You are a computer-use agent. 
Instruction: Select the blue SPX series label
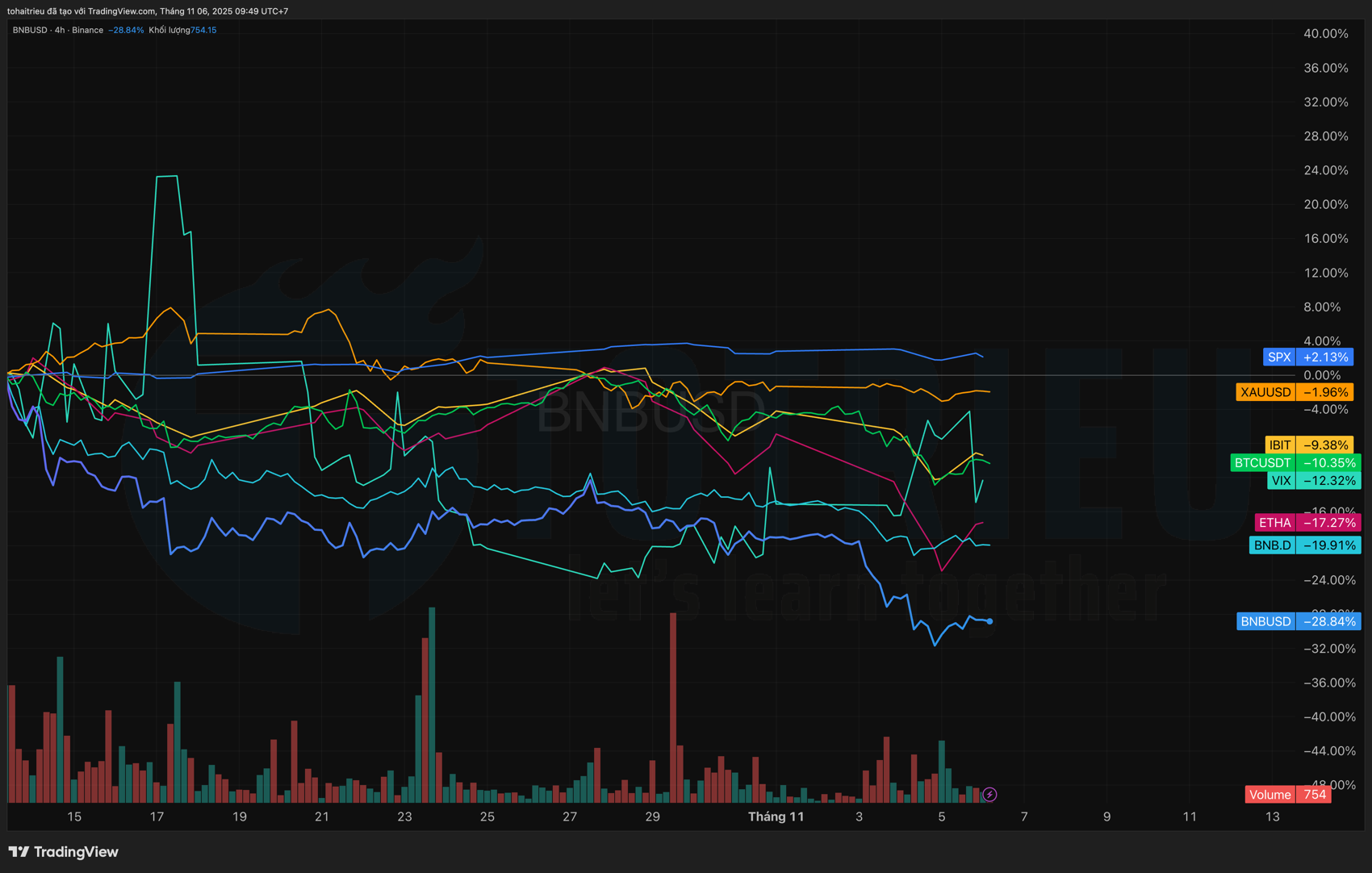click(1279, 357)
